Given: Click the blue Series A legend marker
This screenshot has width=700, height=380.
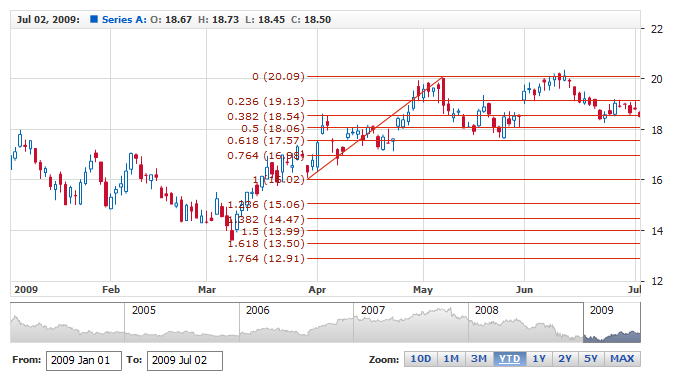Looking at the screenshot, I should (94, 19).
